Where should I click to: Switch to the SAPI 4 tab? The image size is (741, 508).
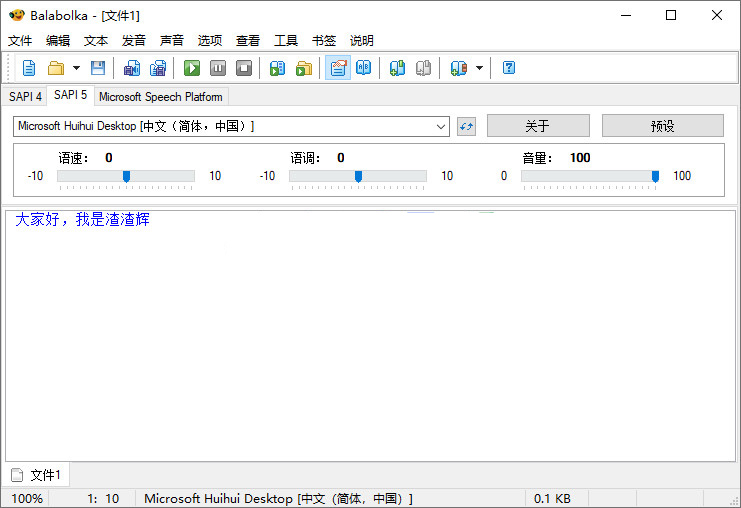click(x=25, y=97)
